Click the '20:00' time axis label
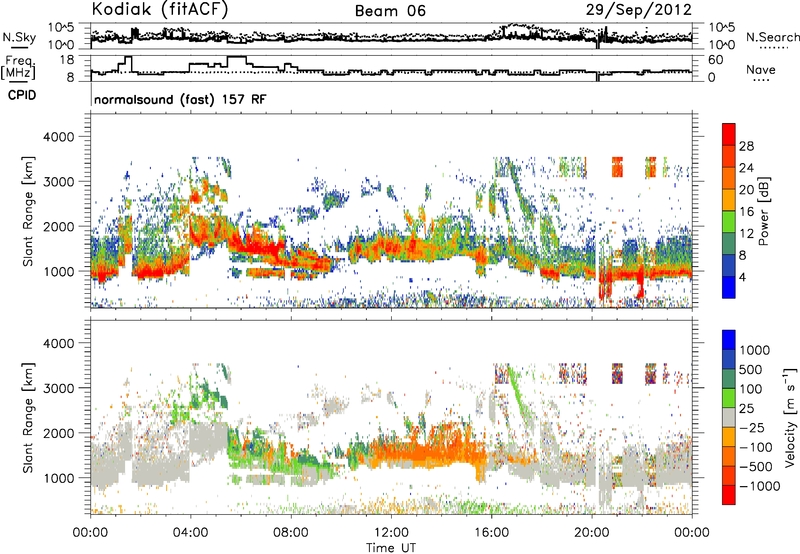 [x=591, y=533]
